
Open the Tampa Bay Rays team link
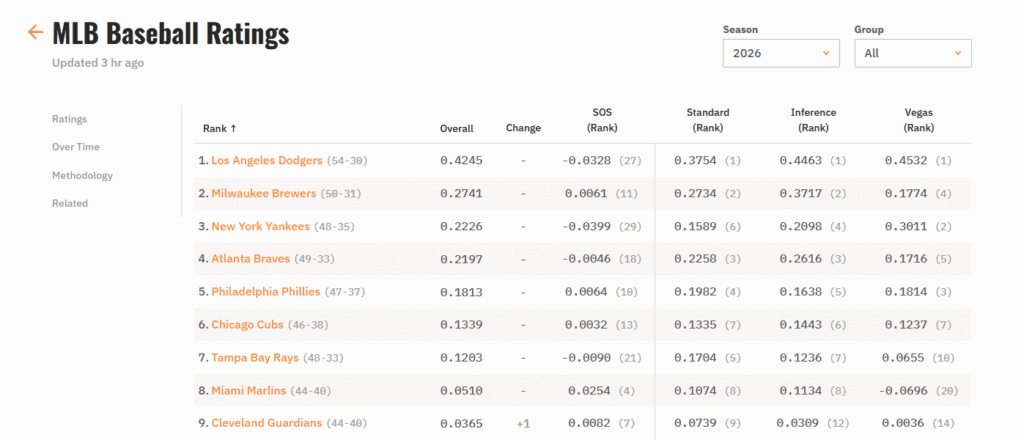tap(255, 358)
